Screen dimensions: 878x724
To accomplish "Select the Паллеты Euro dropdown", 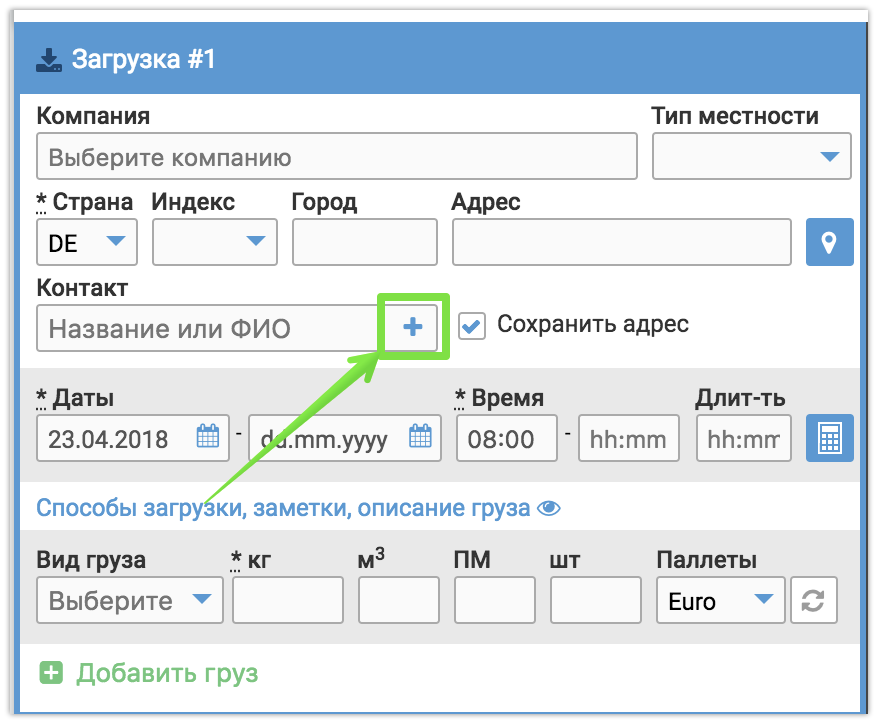I will click(720, 600).
